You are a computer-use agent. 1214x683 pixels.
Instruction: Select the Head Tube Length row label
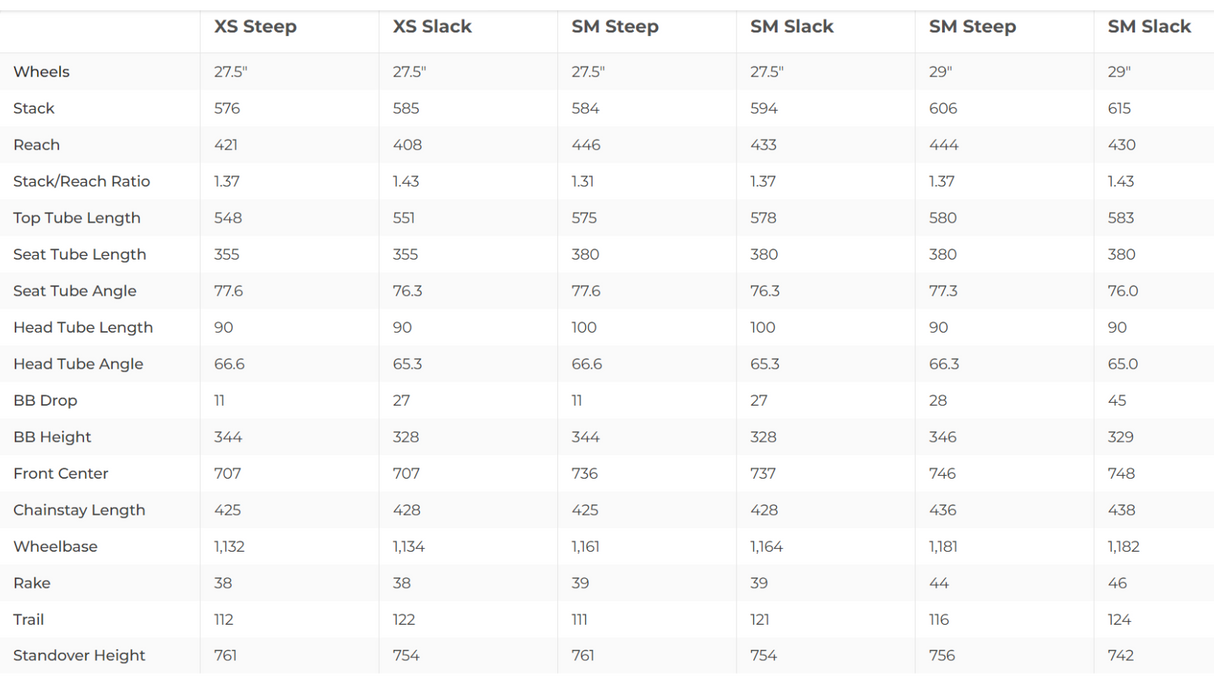[83, 327]
